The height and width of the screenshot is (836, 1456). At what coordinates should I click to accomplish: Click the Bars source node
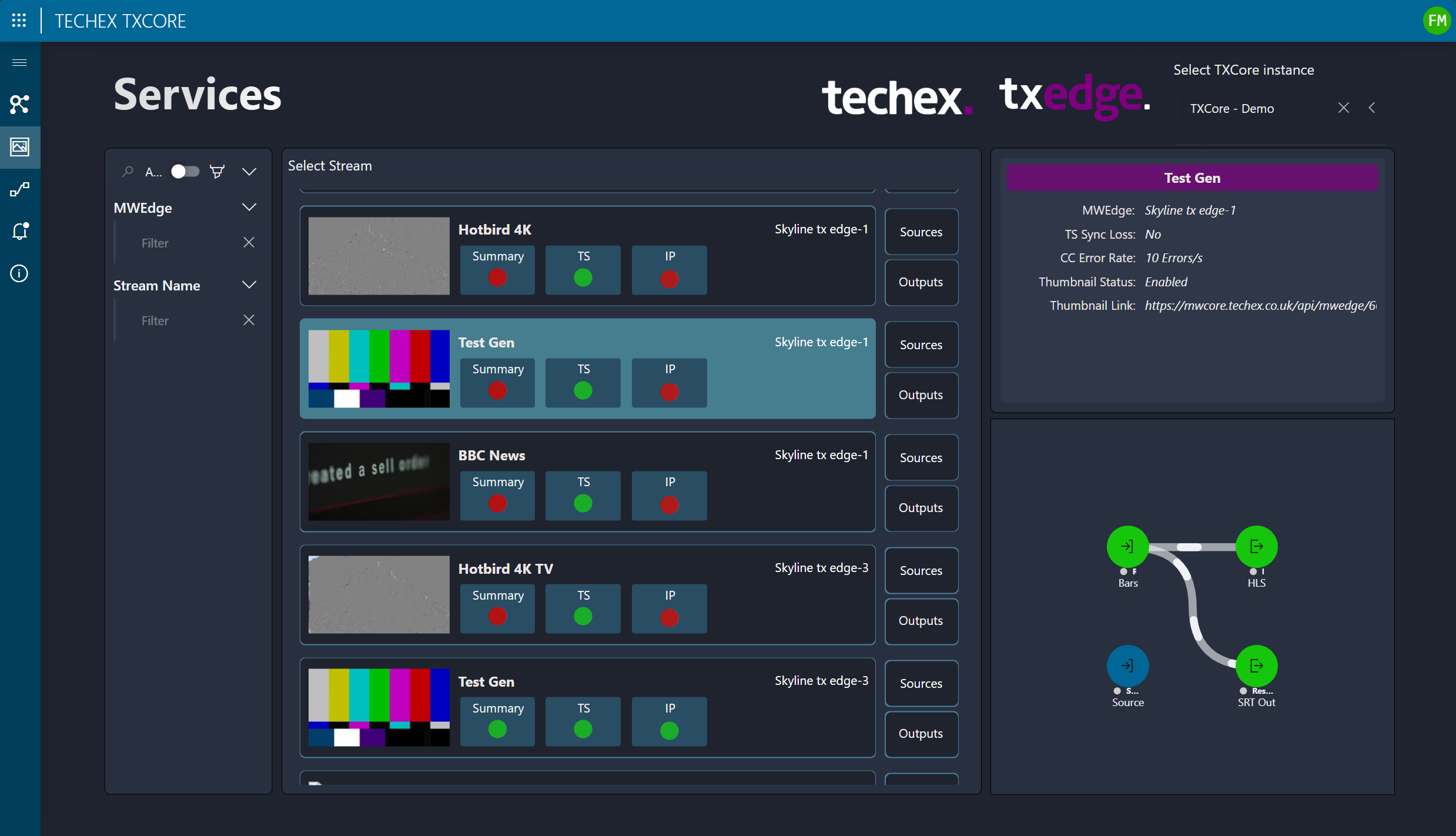click(x=1127, y=547)
